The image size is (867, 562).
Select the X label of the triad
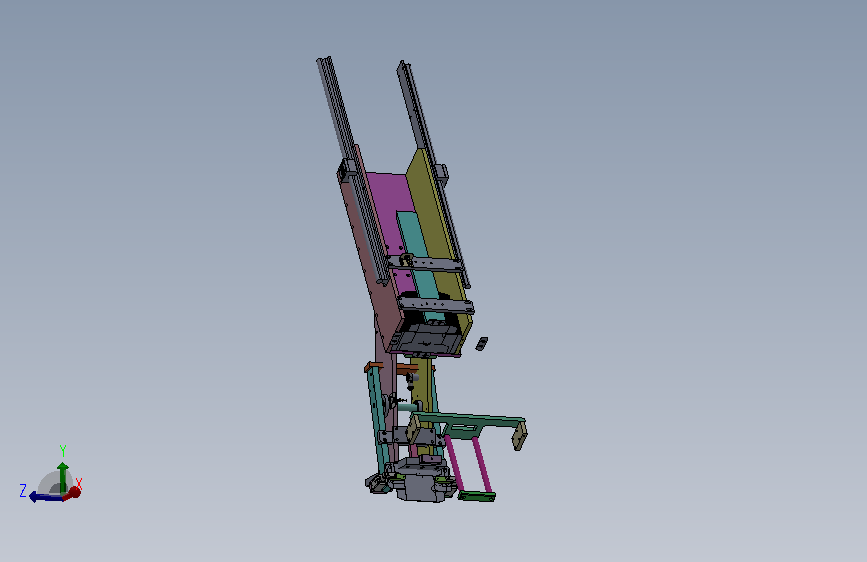79,484
